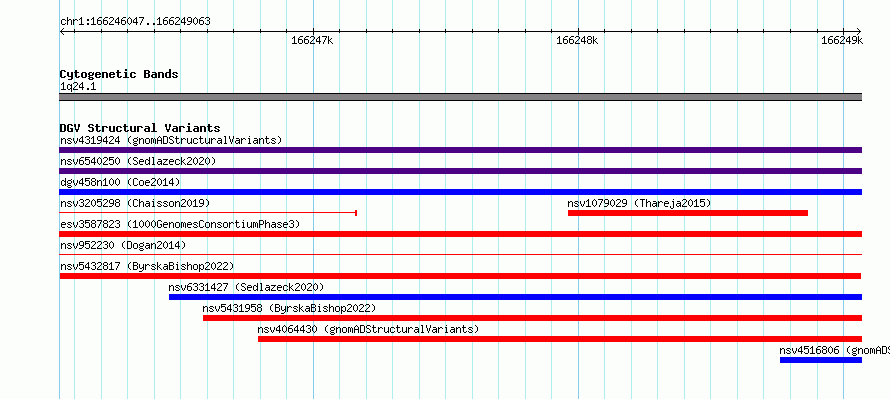Open nsv952230 (Dogan2014) label
890x399 pixels.
[x=123, y=245]
